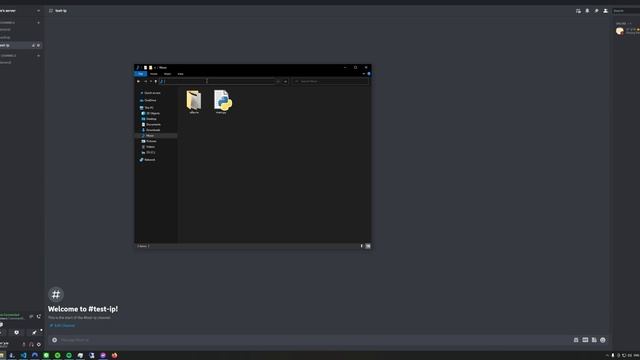Viewport: 640px width, 360px height.
Task: Click the plus attach button in message bar
Action: 54,340
